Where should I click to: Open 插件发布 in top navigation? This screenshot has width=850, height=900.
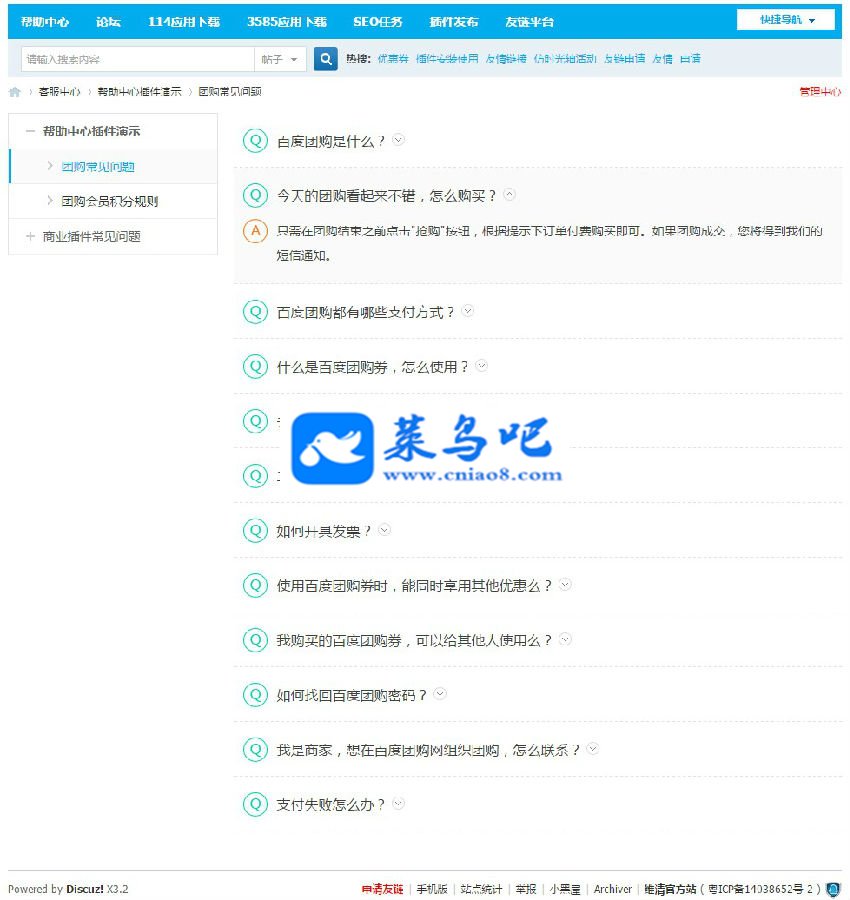453,22
